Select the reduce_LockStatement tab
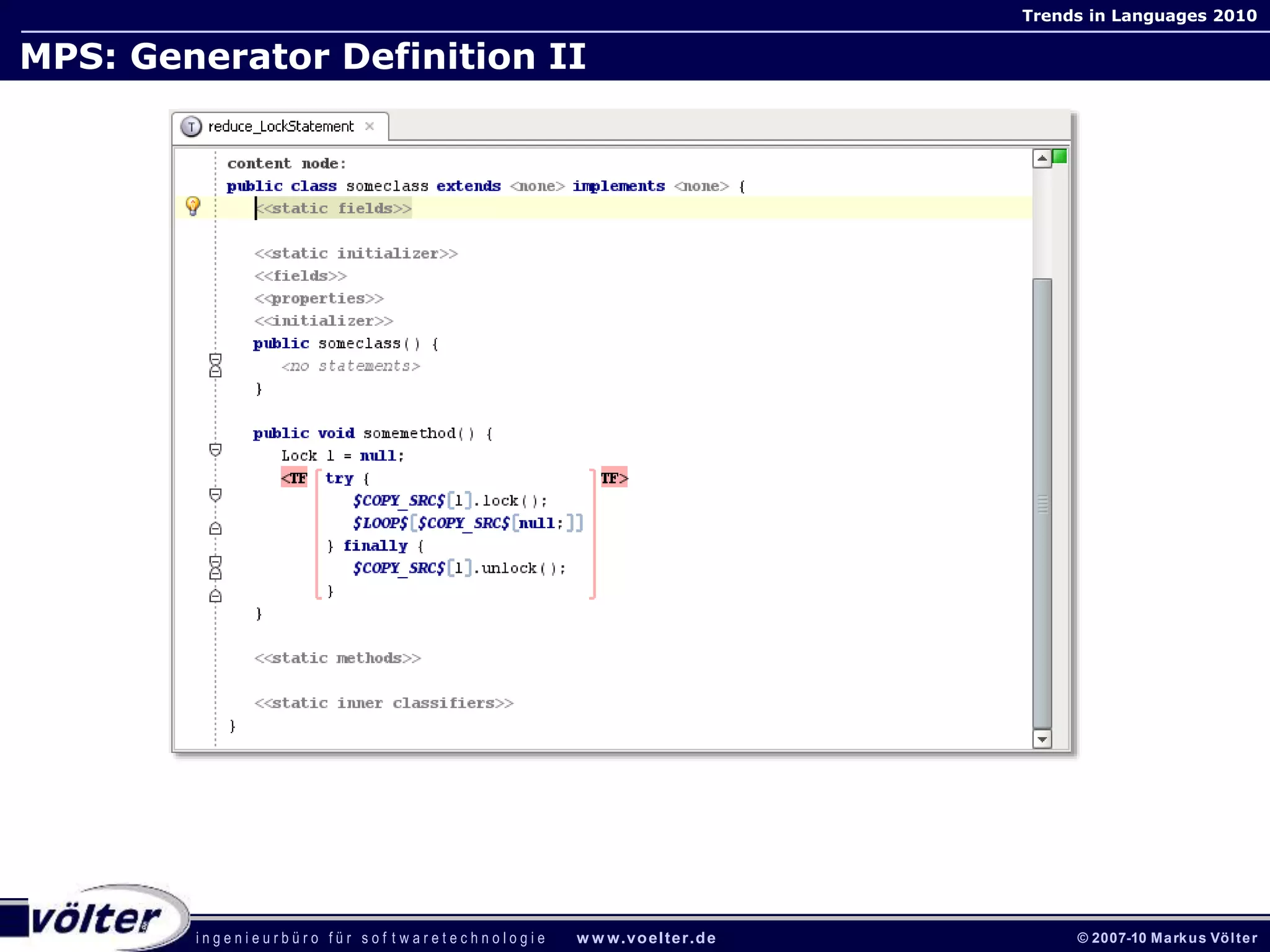This screenshot has height=952, width=1270. pyautogui.click(x=280, y=127)
